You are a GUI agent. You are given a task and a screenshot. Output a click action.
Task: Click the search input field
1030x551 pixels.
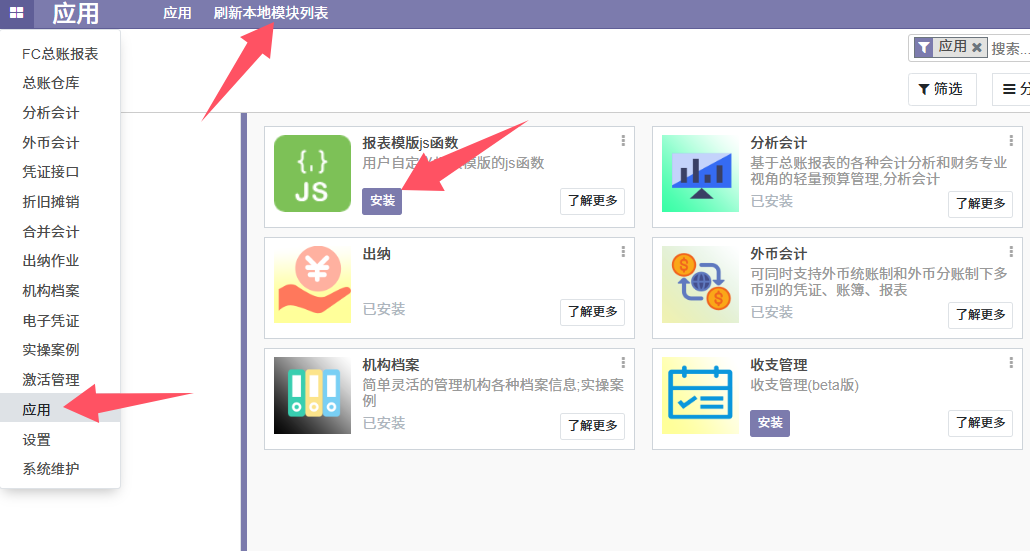(1010, 48)
